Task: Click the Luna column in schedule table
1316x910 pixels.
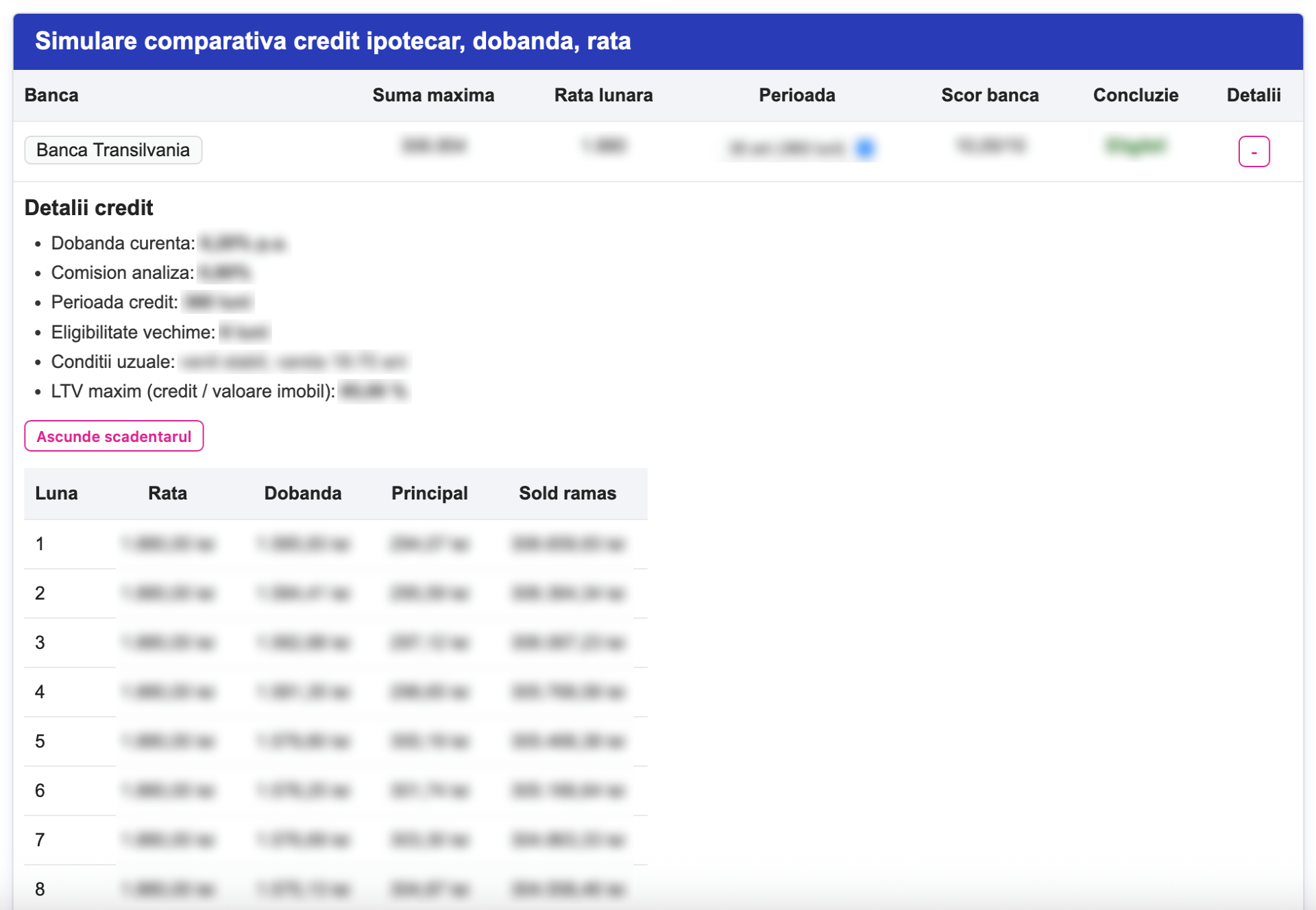Action: click(56, 493)
